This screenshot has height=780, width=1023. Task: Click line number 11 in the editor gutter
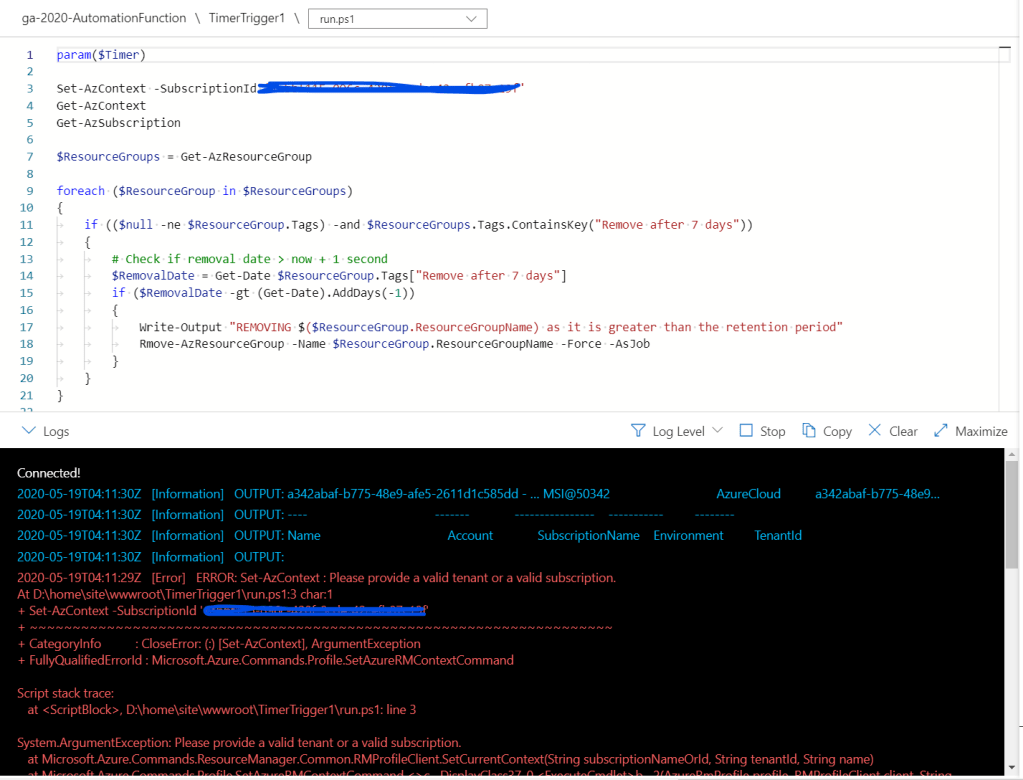[x=29, y=225]
